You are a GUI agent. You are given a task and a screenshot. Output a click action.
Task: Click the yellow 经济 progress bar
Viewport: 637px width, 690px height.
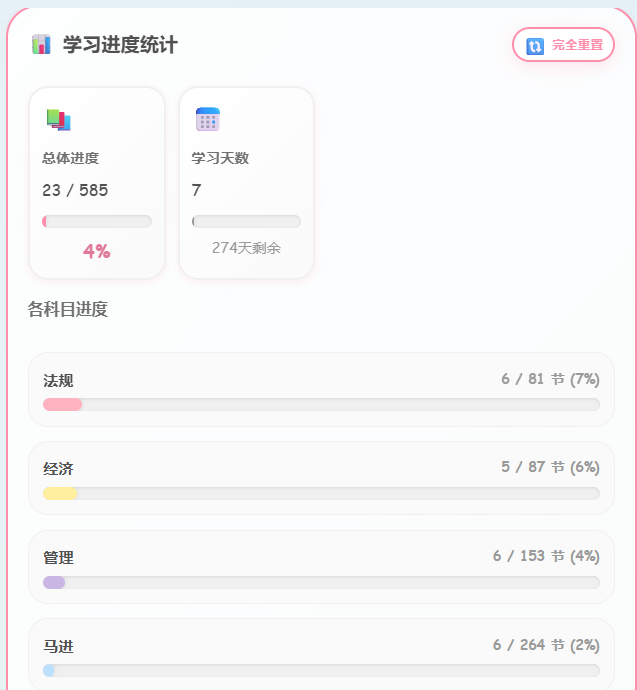(x=321, y=493)
